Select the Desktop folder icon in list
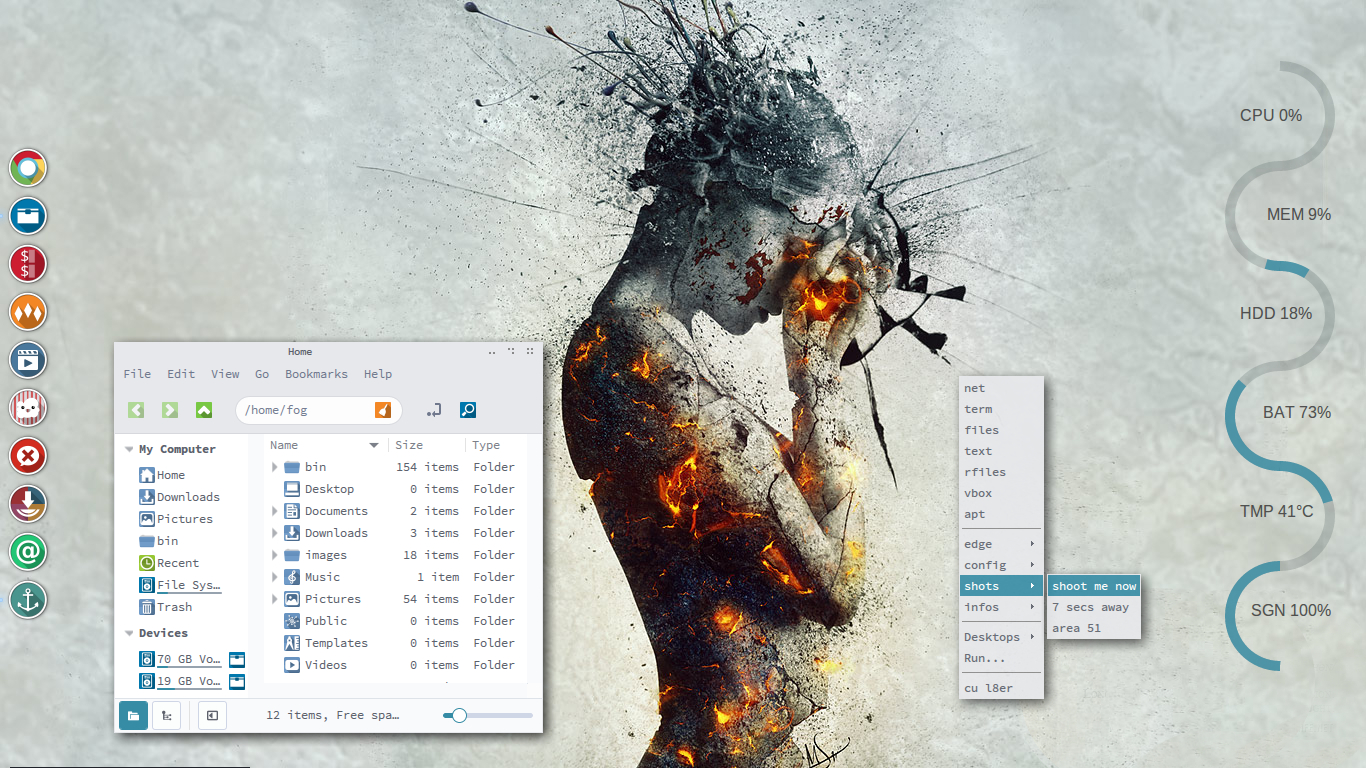The width and height of the screenshot is (1366, 768). pyautogui.click(x=292, y=489)
